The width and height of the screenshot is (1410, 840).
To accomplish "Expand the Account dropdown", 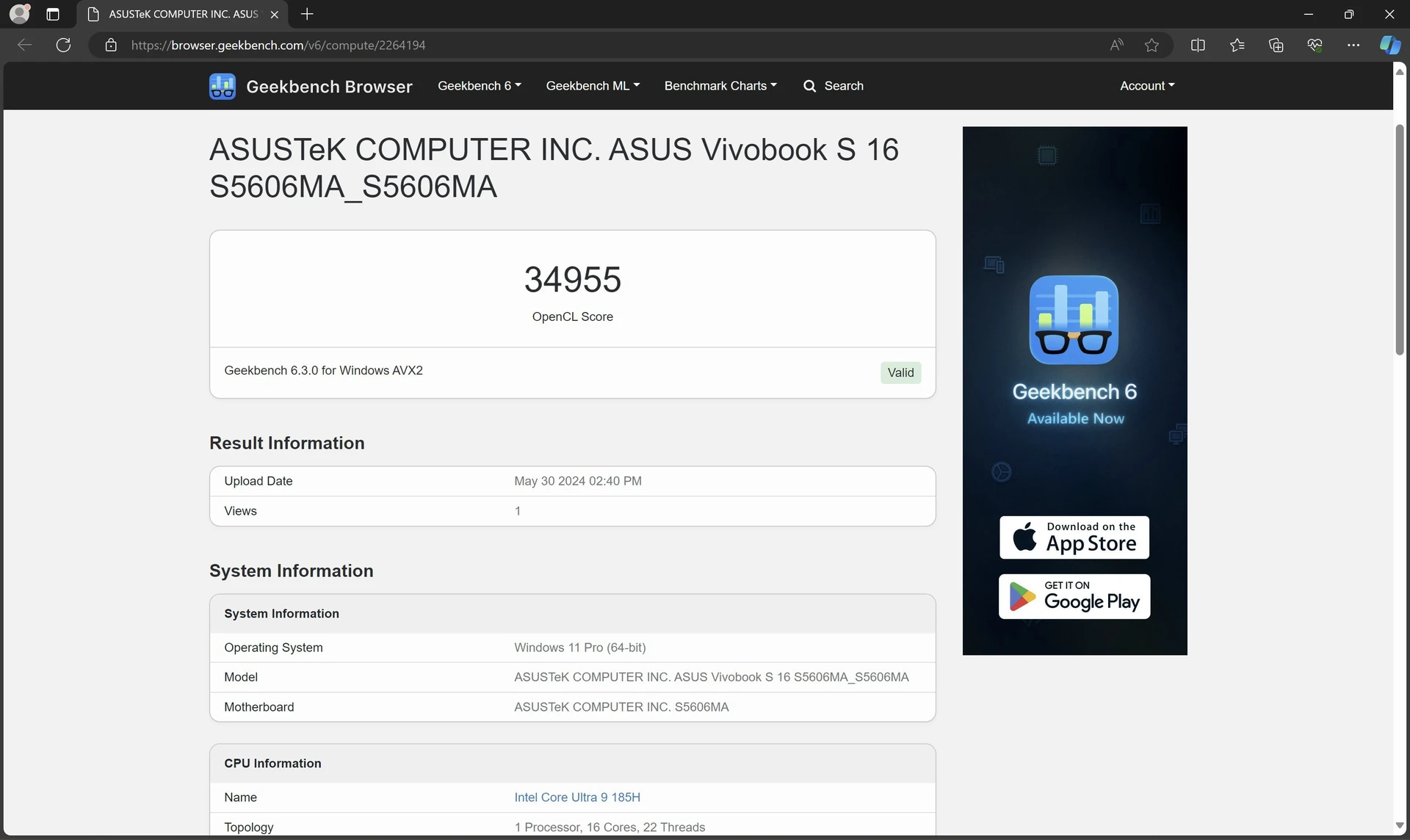I will [1147, 86].
